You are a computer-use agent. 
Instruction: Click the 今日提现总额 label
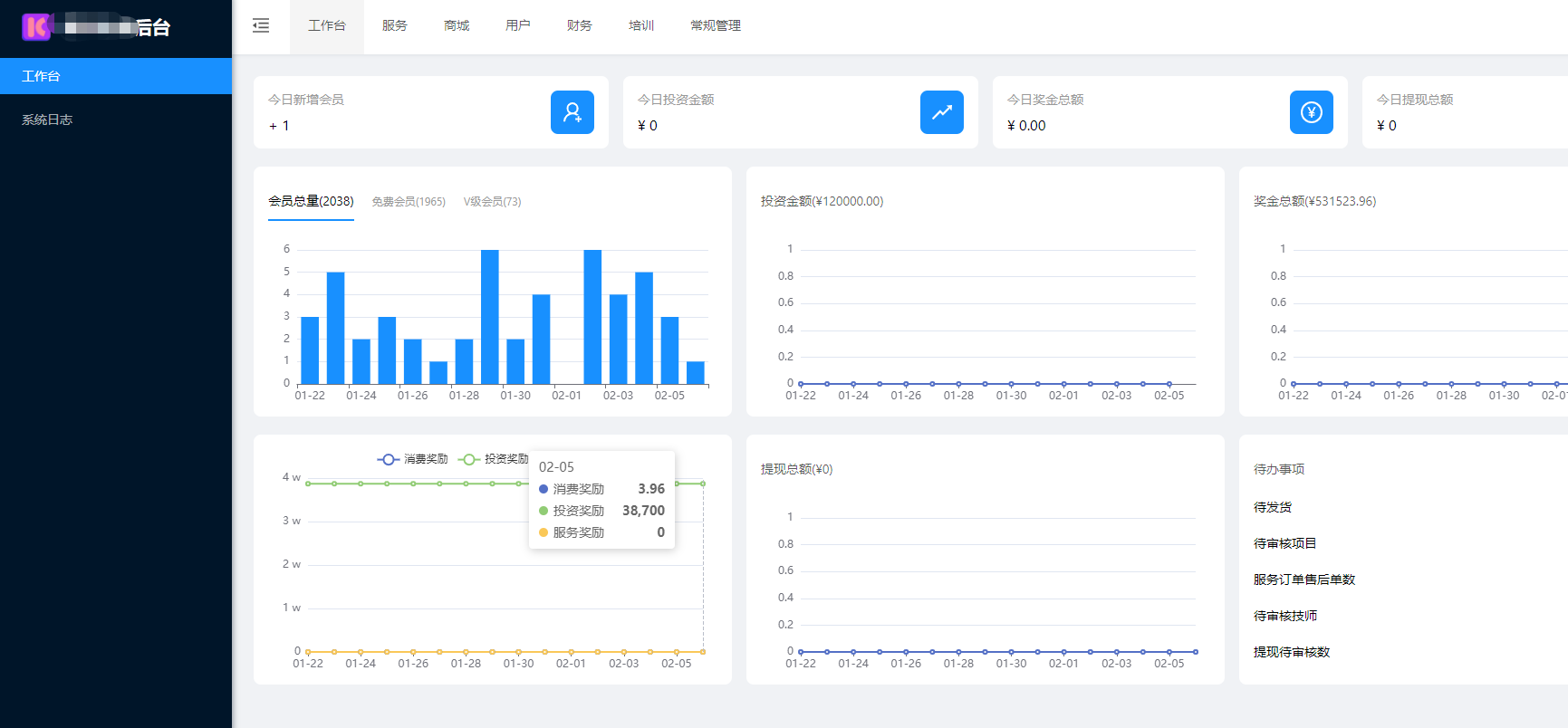tap(1415, 100)
